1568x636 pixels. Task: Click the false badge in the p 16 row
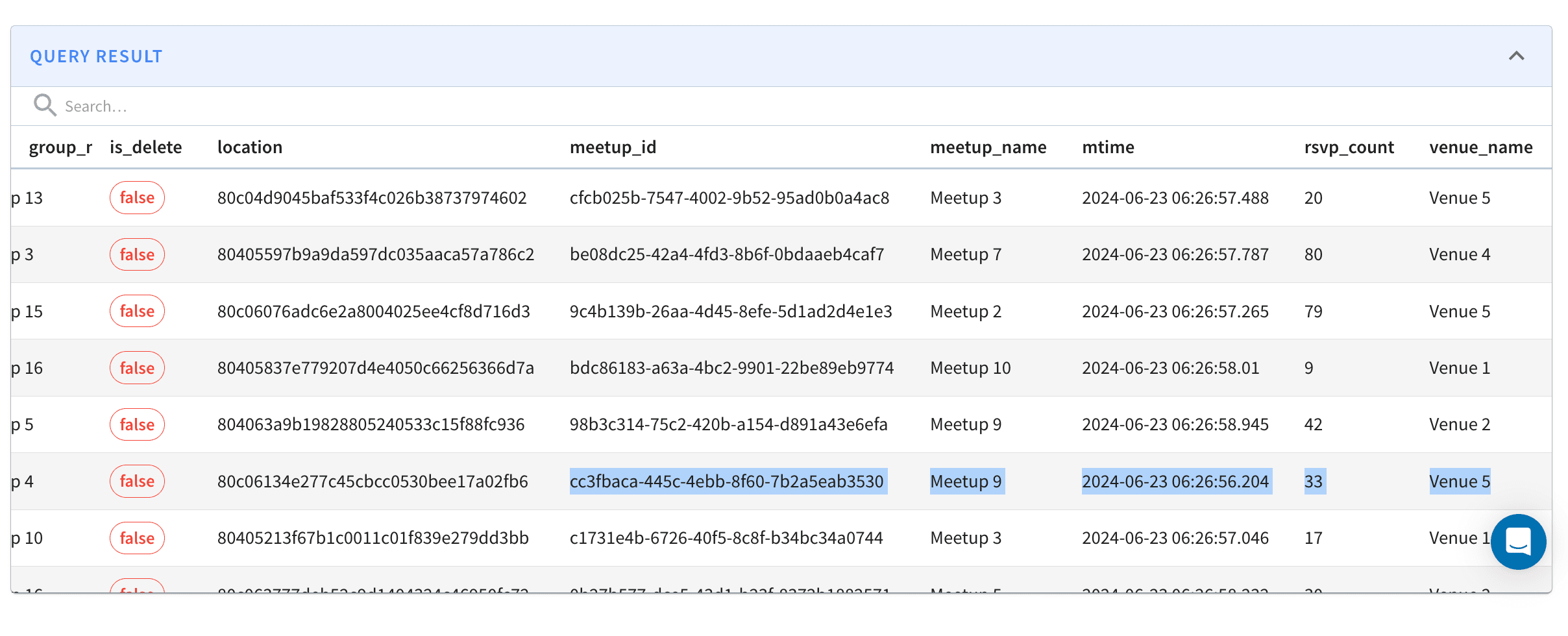tap(137, 368)
